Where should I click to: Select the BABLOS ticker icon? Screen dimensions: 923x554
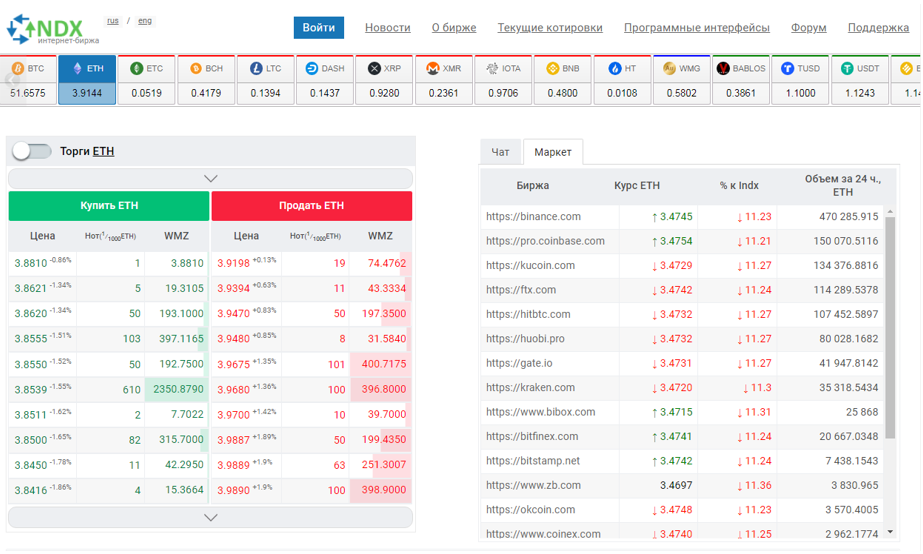[x=723, y=68]
